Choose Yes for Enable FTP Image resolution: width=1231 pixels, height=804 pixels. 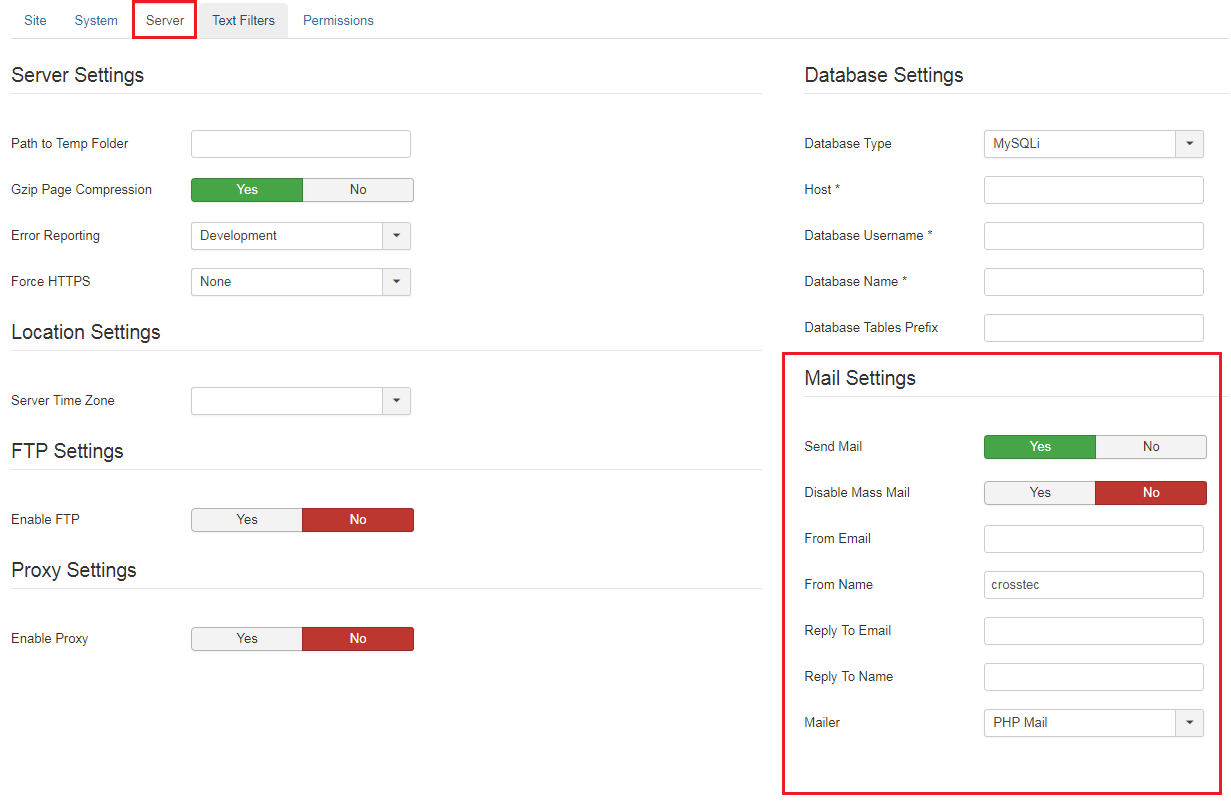[x=247, y=520]
